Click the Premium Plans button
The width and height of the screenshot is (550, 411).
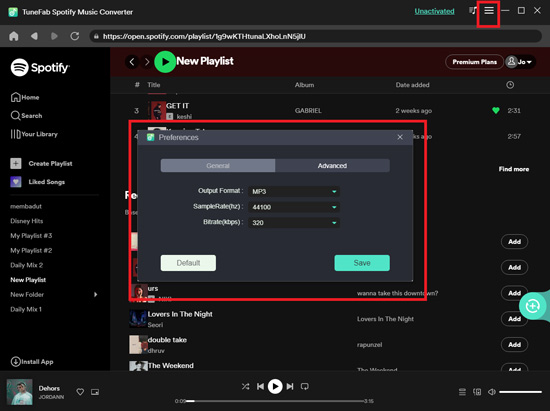point(474,62)
